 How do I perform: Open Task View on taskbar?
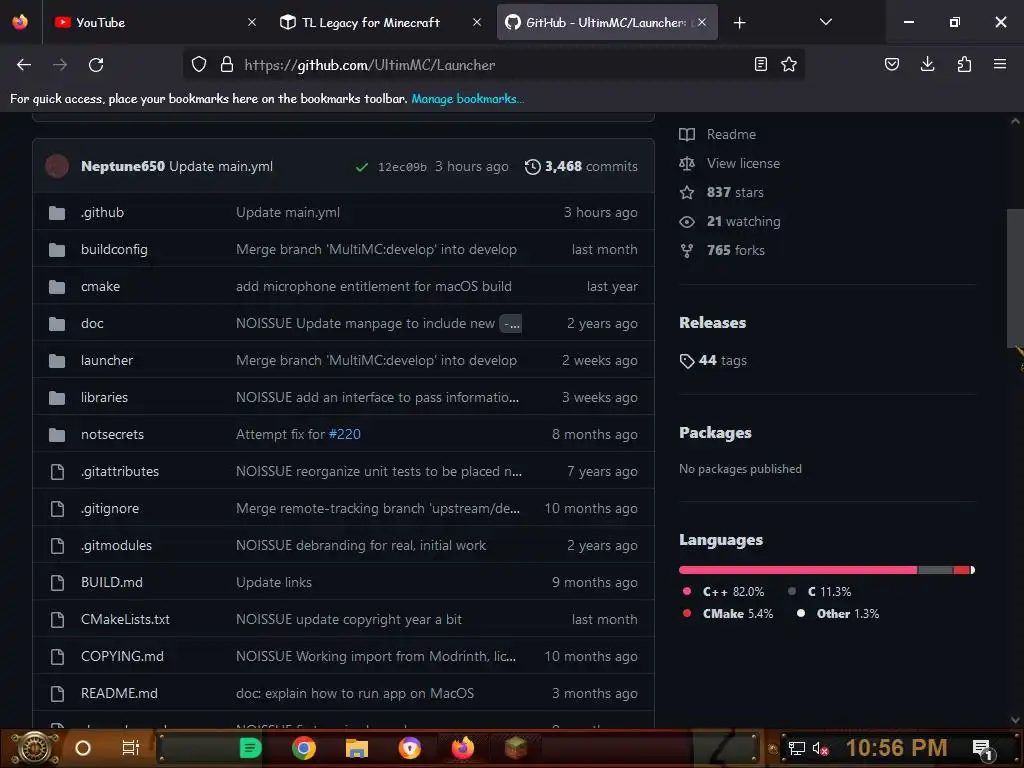(x=131, y=748)
